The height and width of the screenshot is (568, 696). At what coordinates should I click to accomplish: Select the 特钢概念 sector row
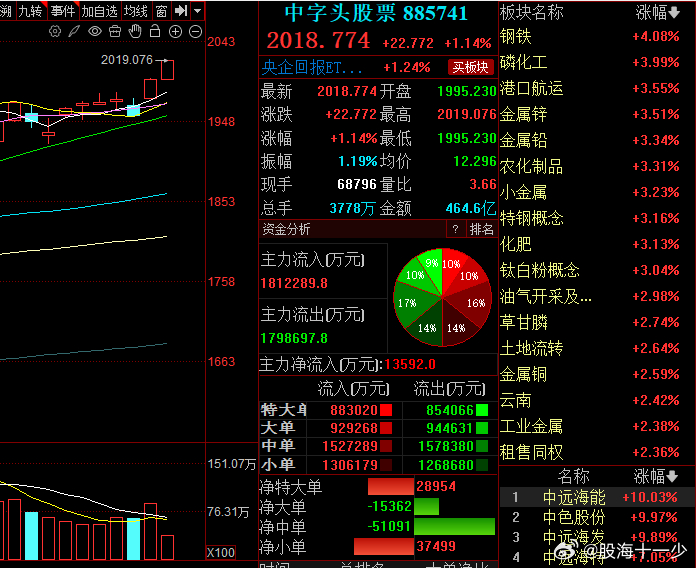point(597,218)
